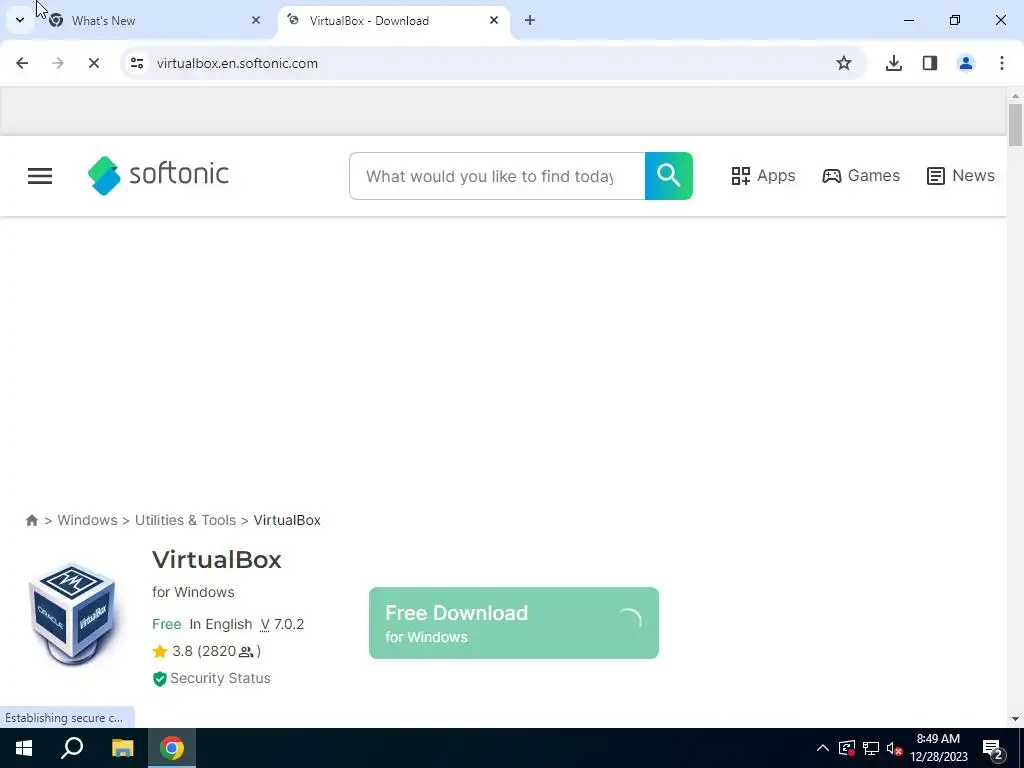Open Chrome downloads icon
Image resolution: width=1024 pixels, height=768 pixels.
coord(894,63)
